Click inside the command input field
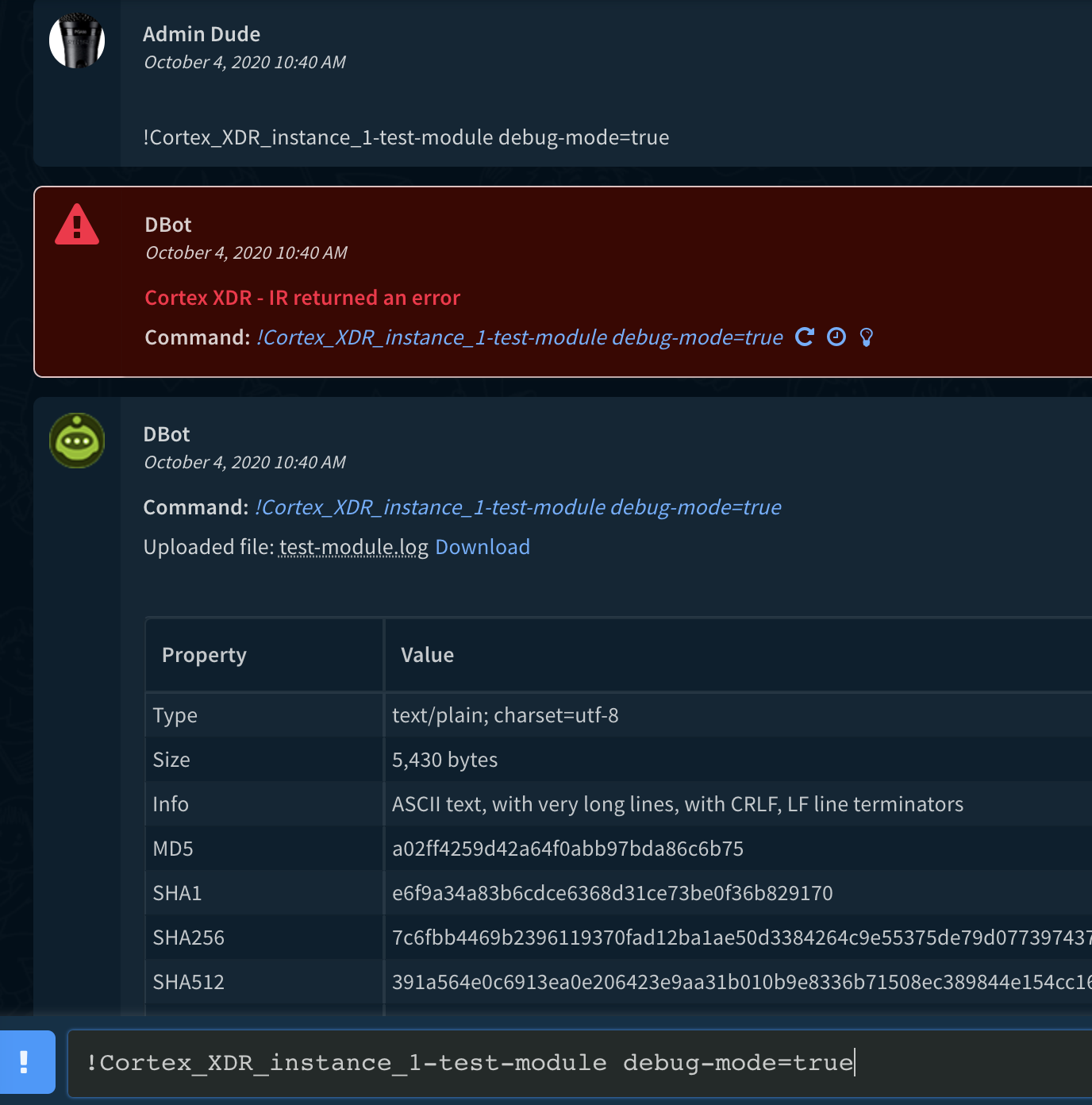This screenshot has height=1105, width=1092. [556, 1063]
